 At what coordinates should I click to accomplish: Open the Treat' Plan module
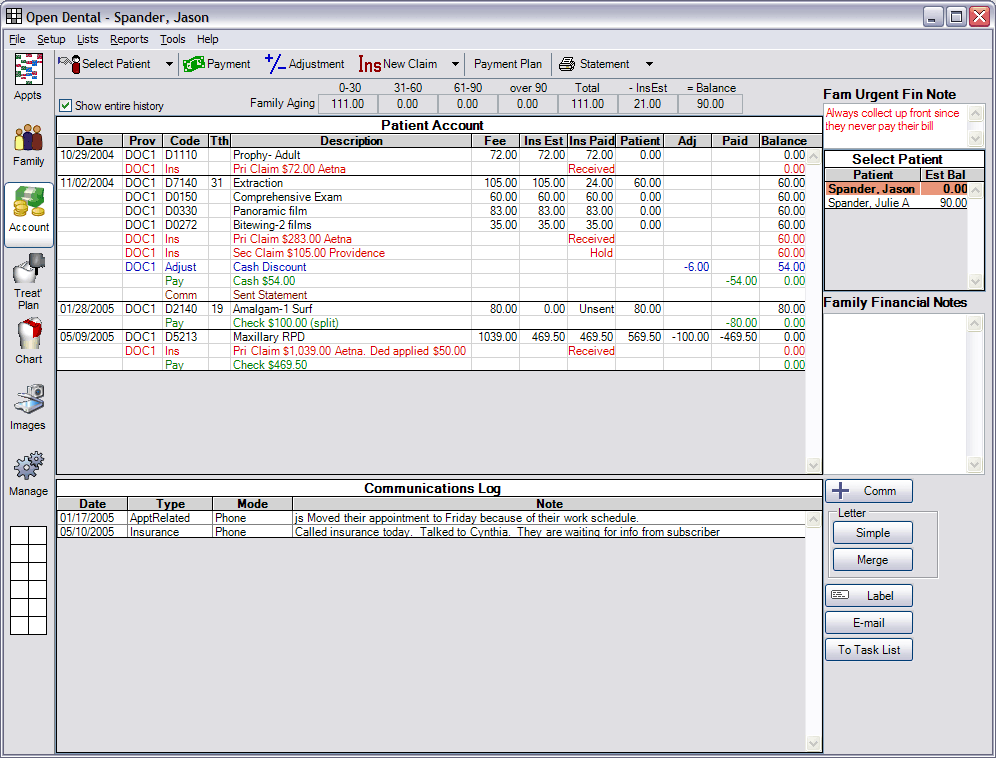point(28,277)
